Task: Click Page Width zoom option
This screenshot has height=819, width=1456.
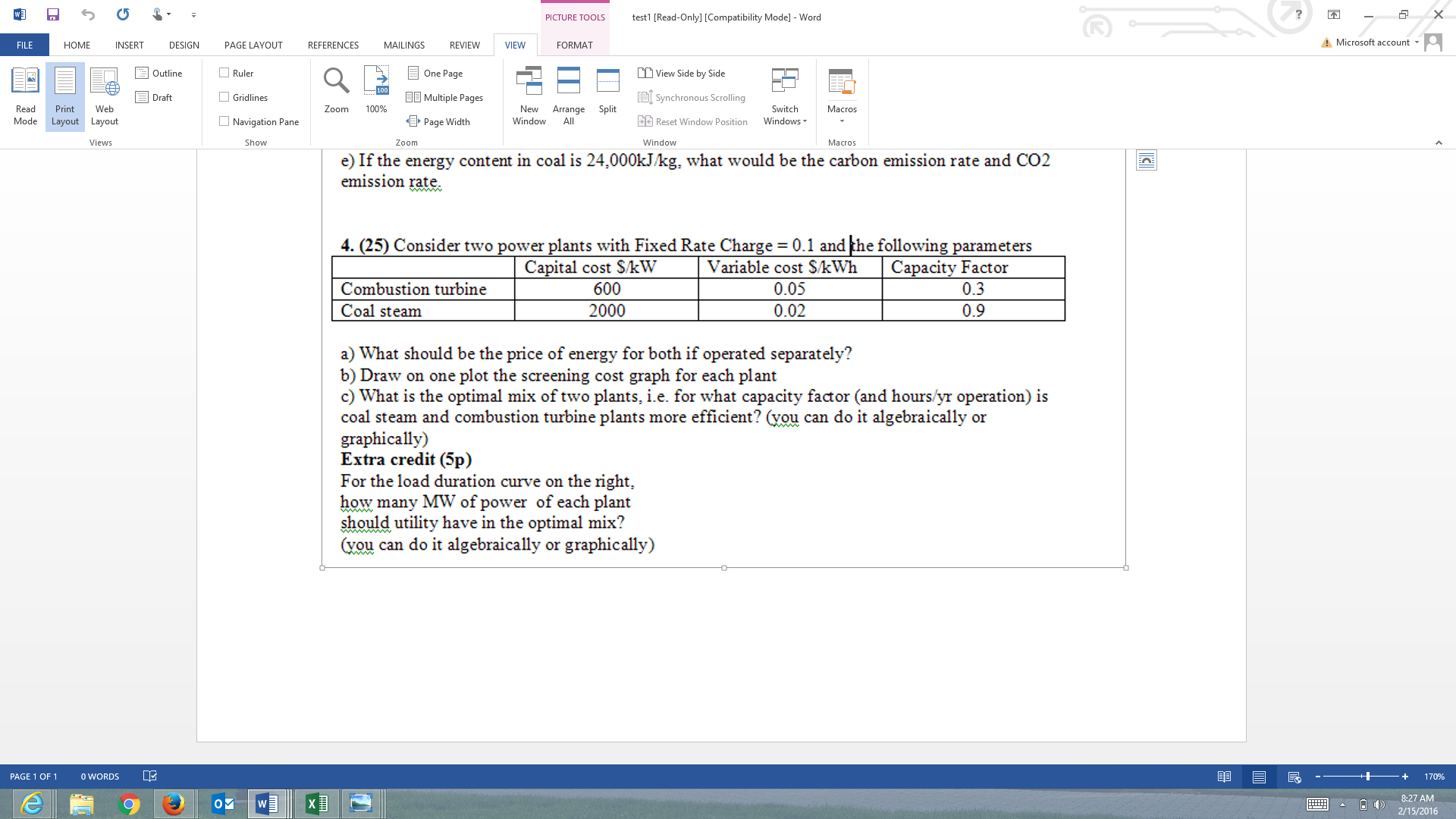Action: 438,121
